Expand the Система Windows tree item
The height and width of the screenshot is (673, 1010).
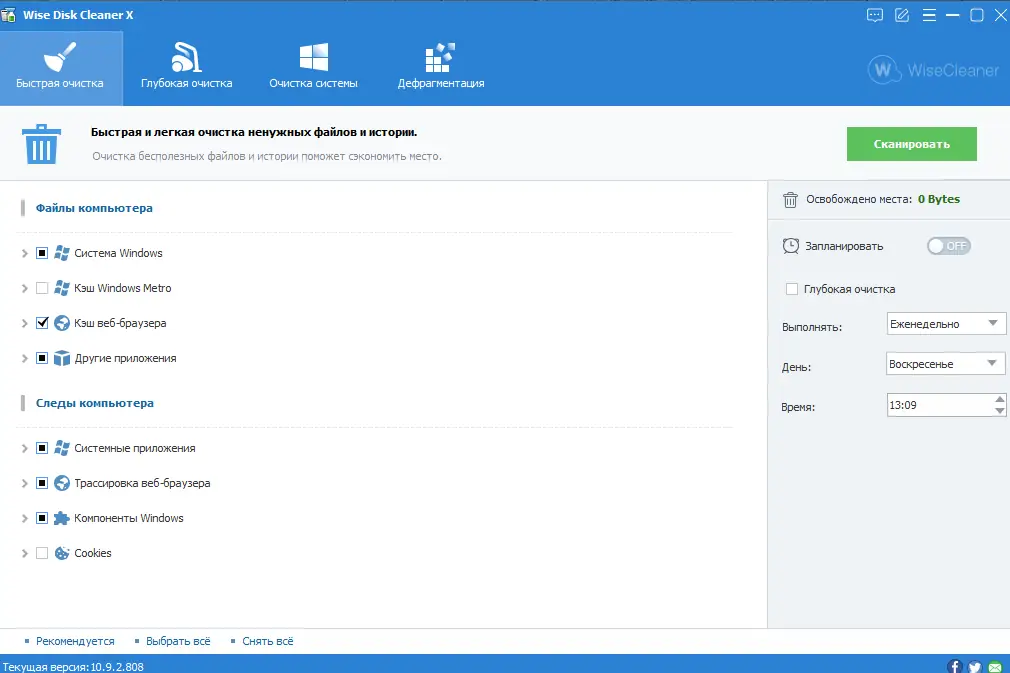click(x=24, y=253)
